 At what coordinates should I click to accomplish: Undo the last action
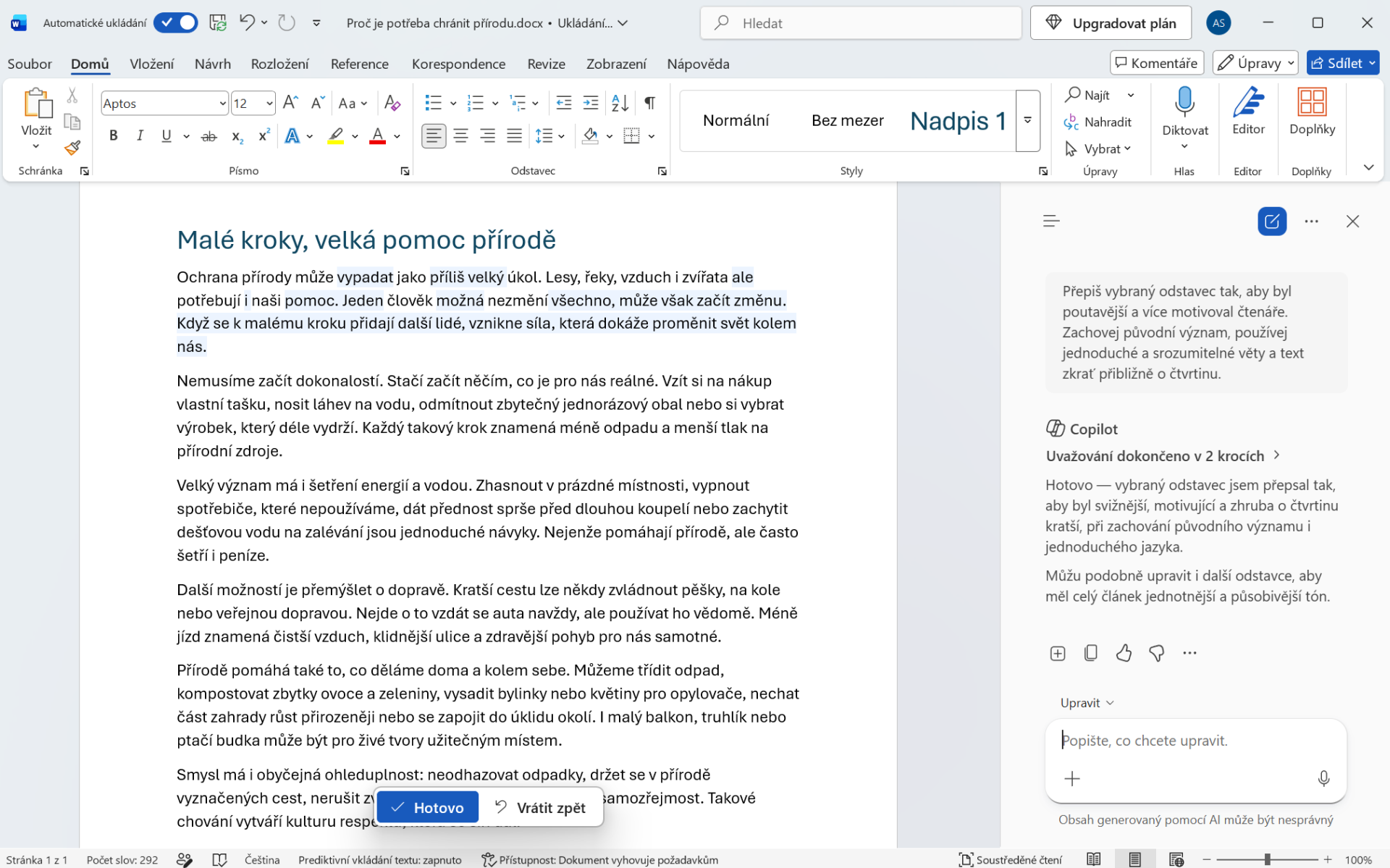(x=247, y=22)
